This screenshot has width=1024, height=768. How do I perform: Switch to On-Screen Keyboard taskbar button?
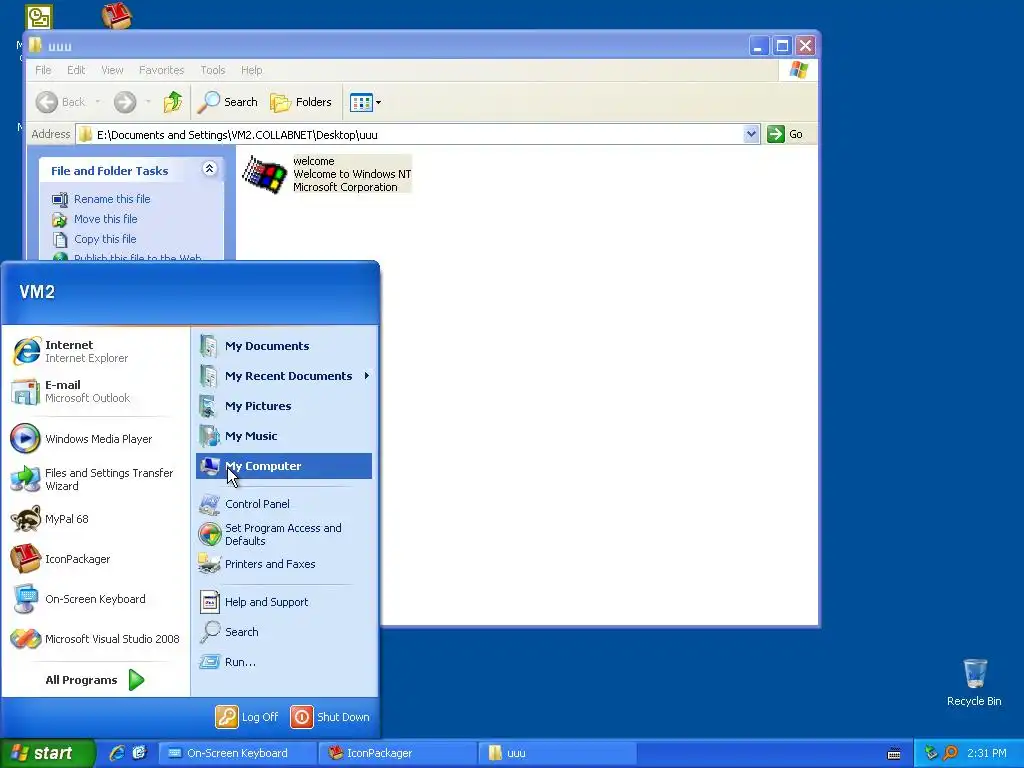click(237, 753)
